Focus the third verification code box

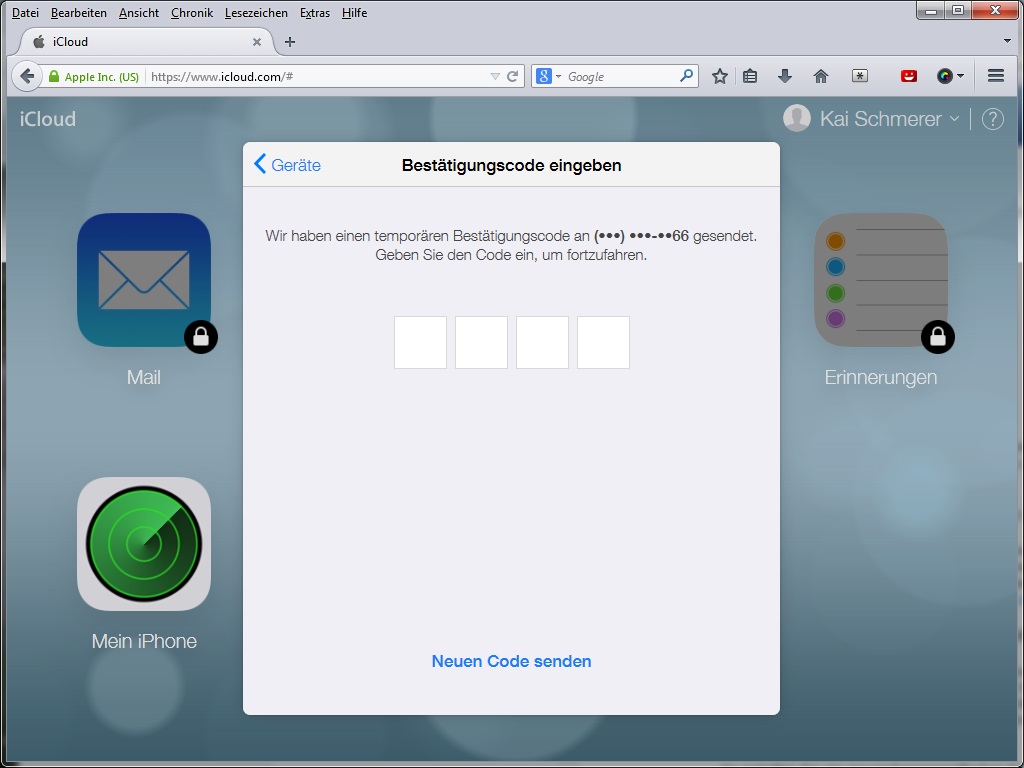[542, 343]
